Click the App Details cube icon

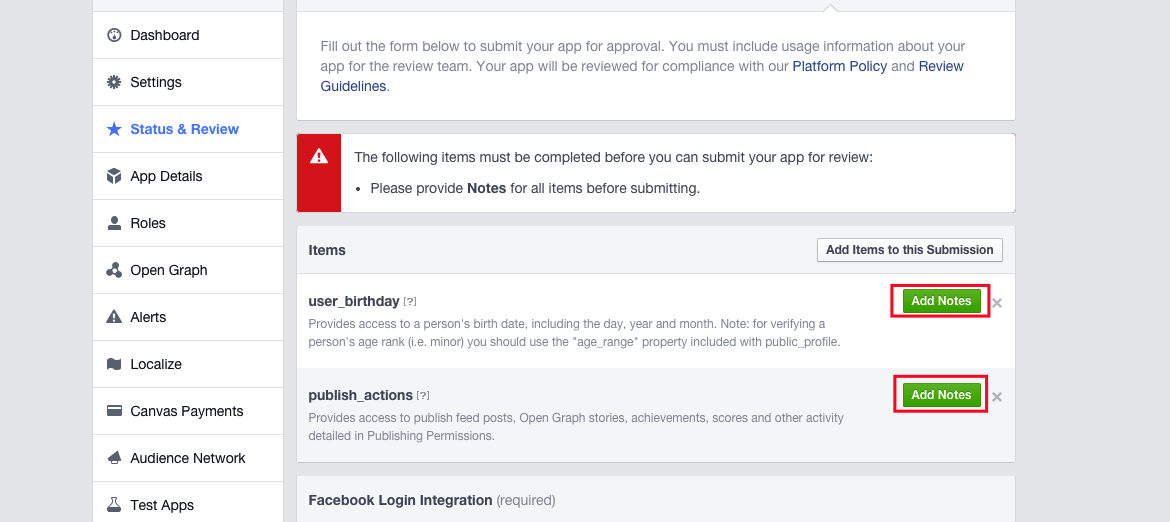click(x=114, y=176)
